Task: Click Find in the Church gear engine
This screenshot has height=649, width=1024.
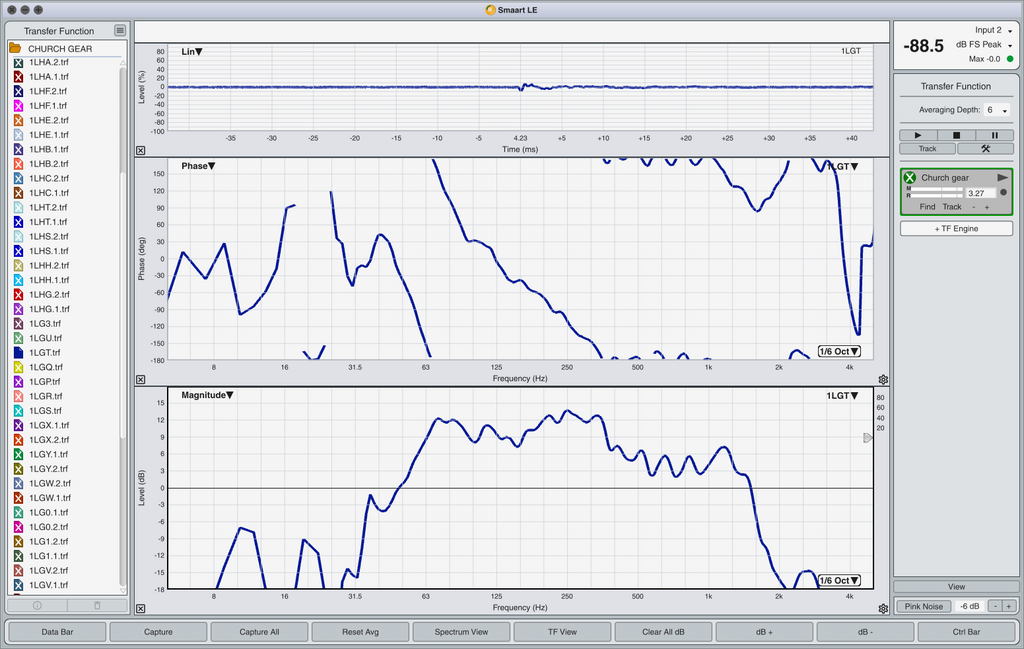Action: tap(927, 207)
